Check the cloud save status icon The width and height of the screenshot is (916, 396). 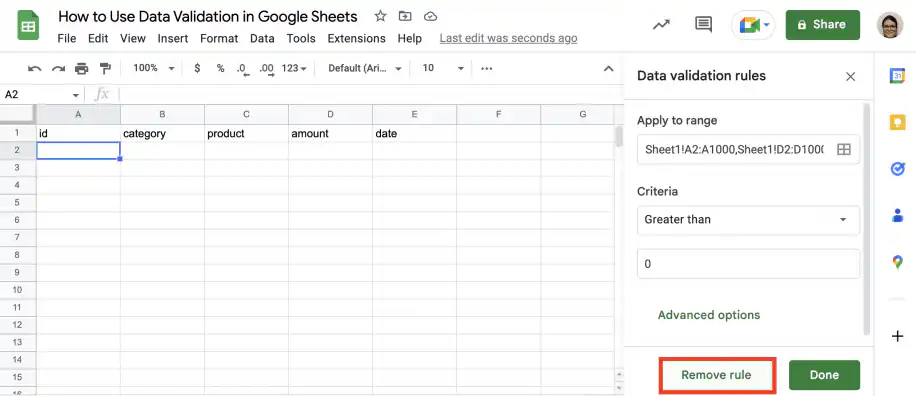[431, 16]
